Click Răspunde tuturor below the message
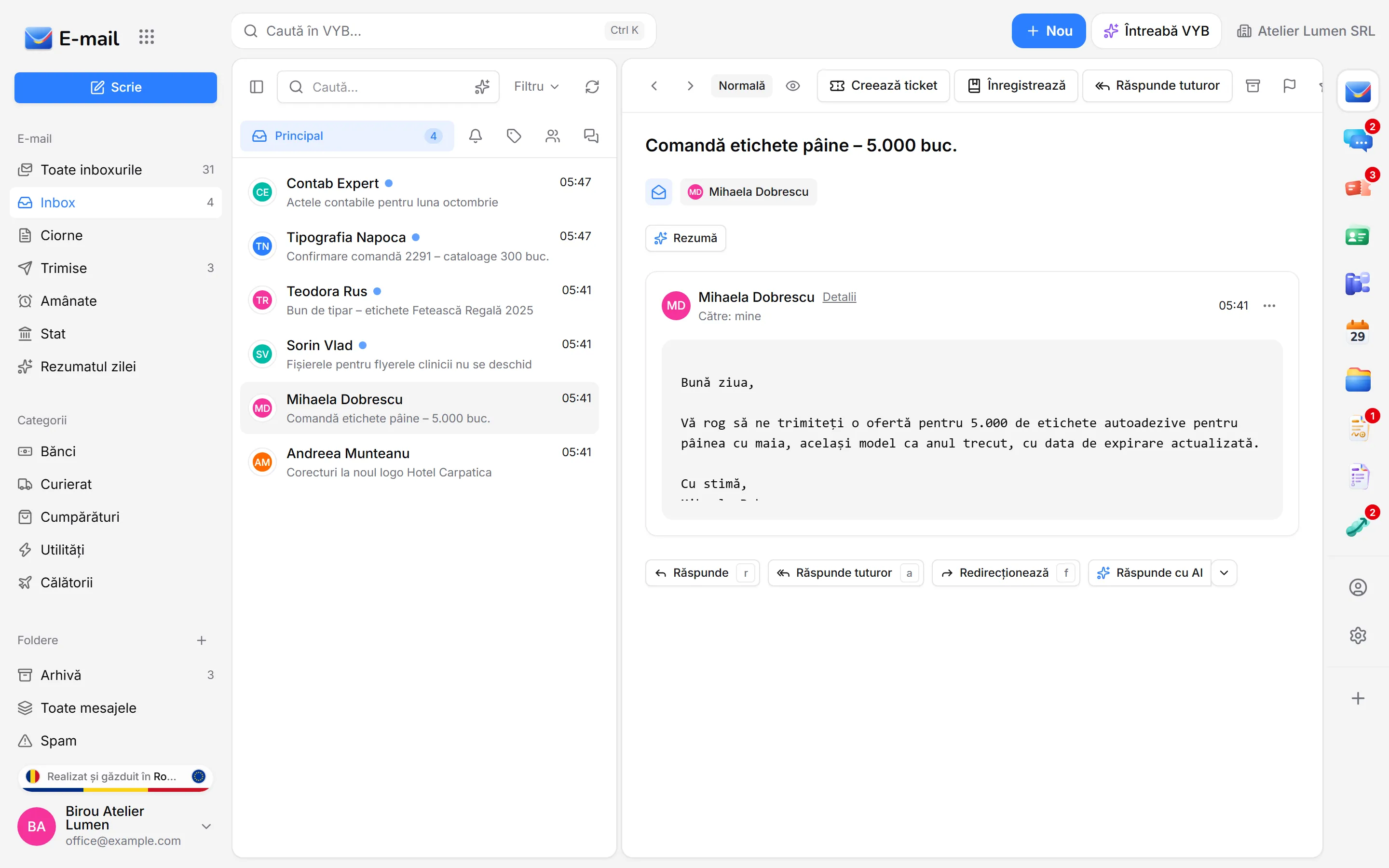1389x868 pixels. [845, 573]
